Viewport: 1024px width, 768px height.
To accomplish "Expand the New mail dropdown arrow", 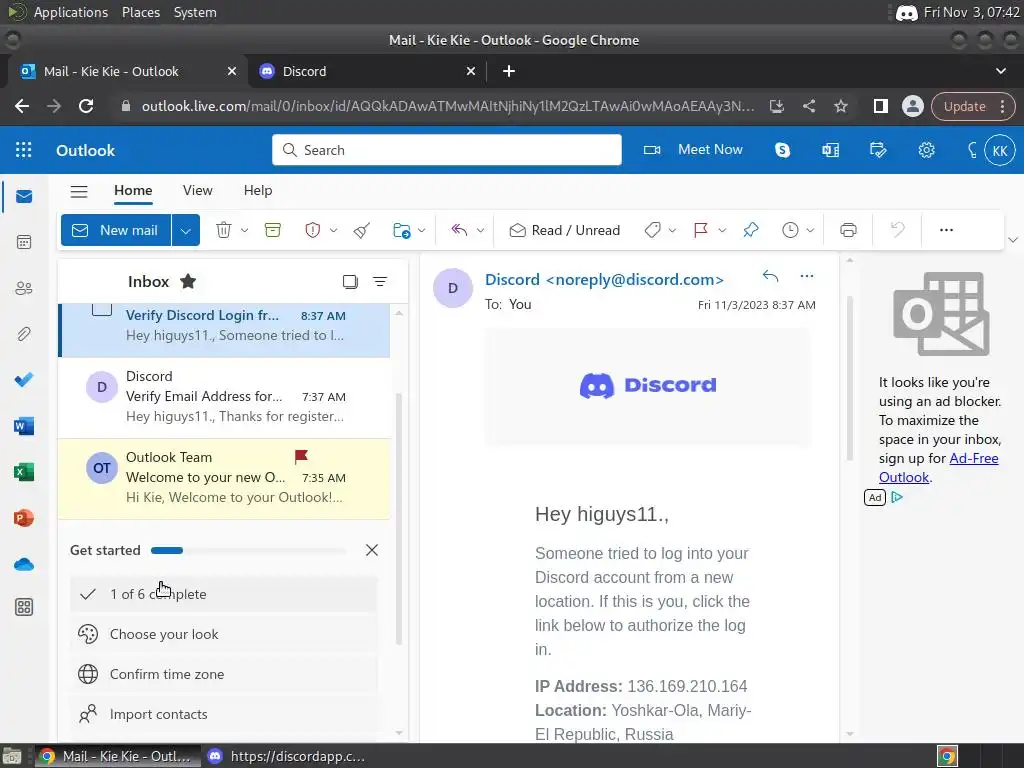I will [x=185, y=231].
